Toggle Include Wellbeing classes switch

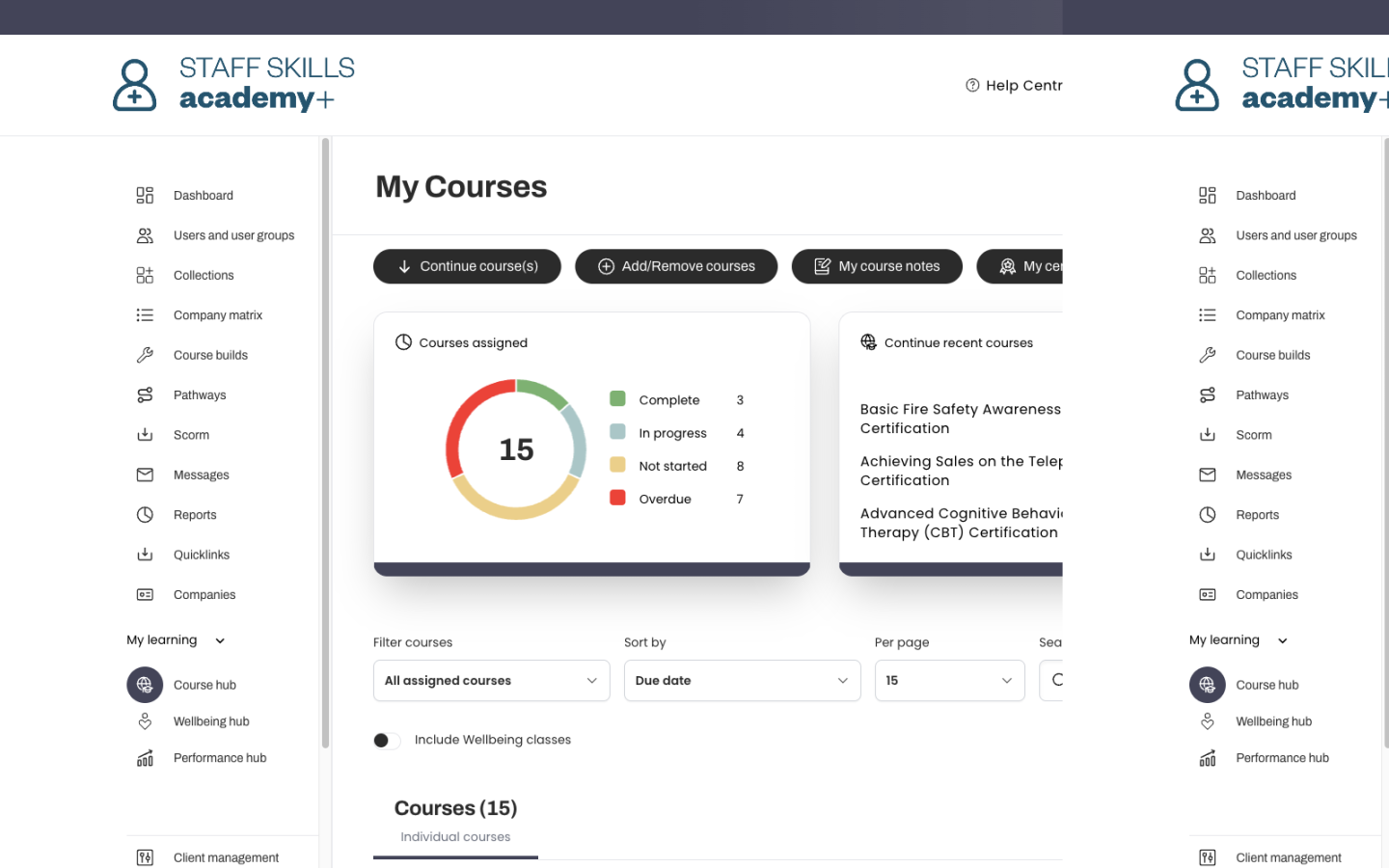tap(387, 741)
